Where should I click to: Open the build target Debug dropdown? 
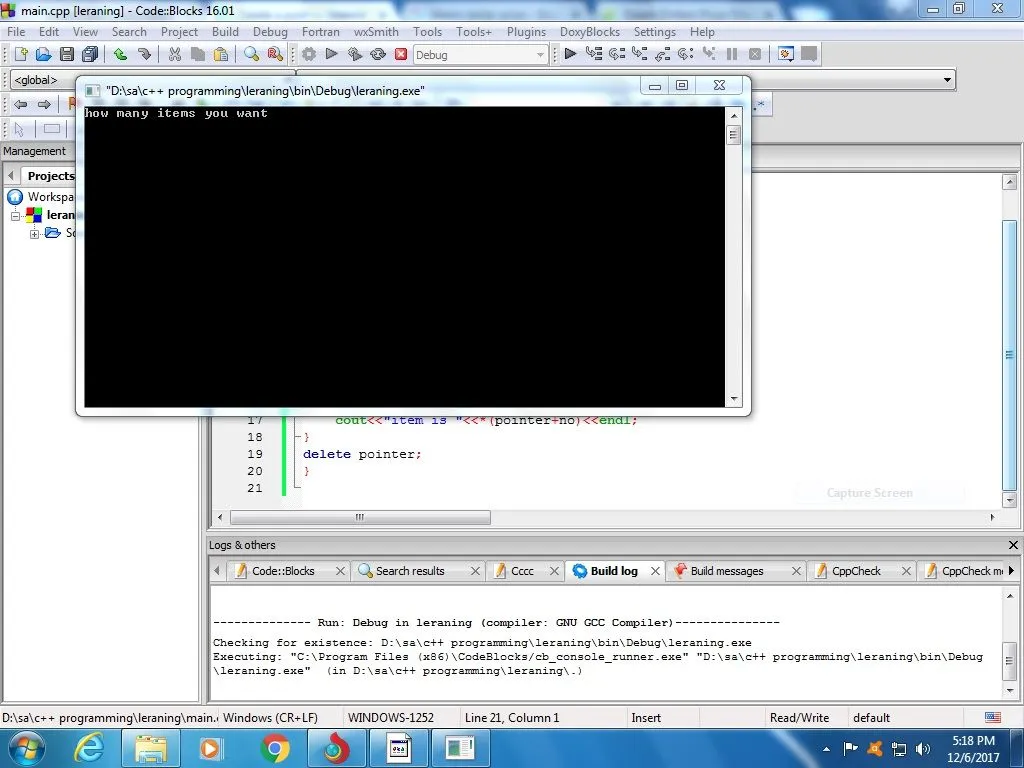[x=480, y=55]
